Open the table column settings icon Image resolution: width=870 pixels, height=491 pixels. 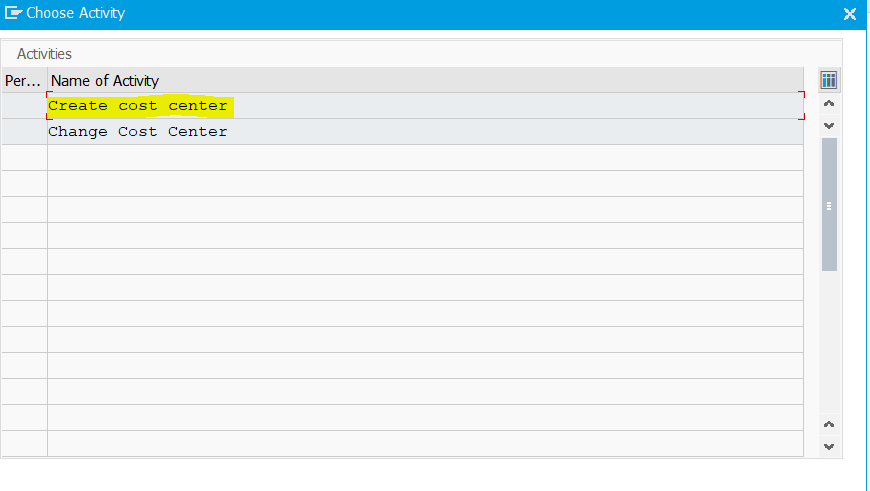828,80
